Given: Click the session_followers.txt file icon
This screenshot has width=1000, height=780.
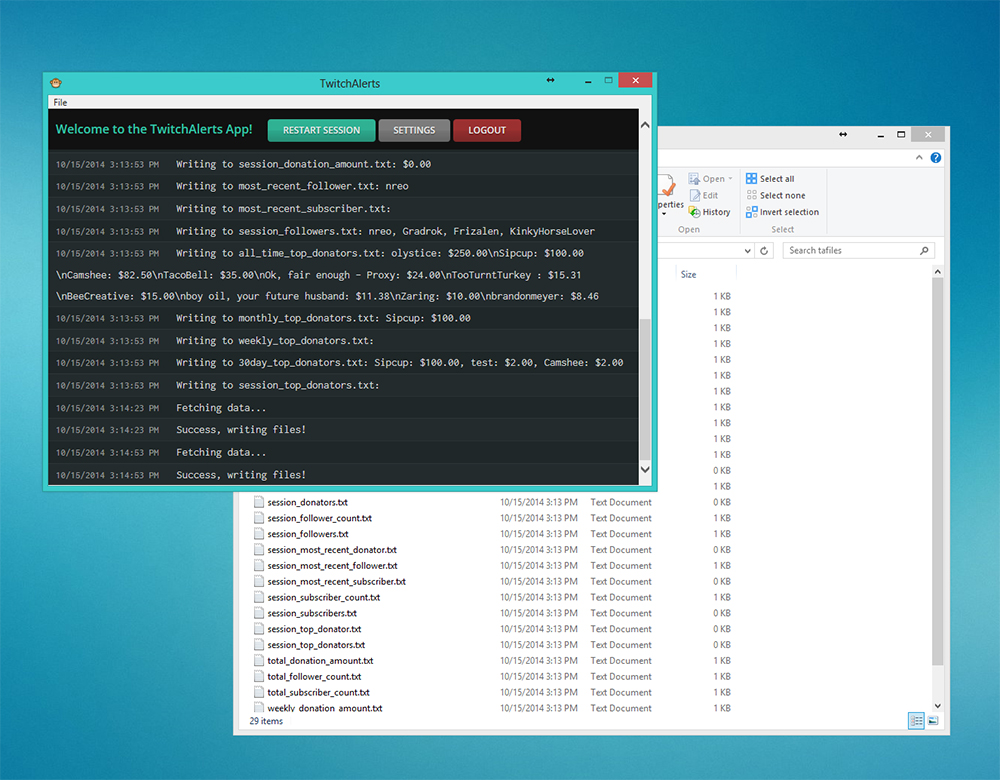Looking at the screenshot, I should tap(259, 534).
